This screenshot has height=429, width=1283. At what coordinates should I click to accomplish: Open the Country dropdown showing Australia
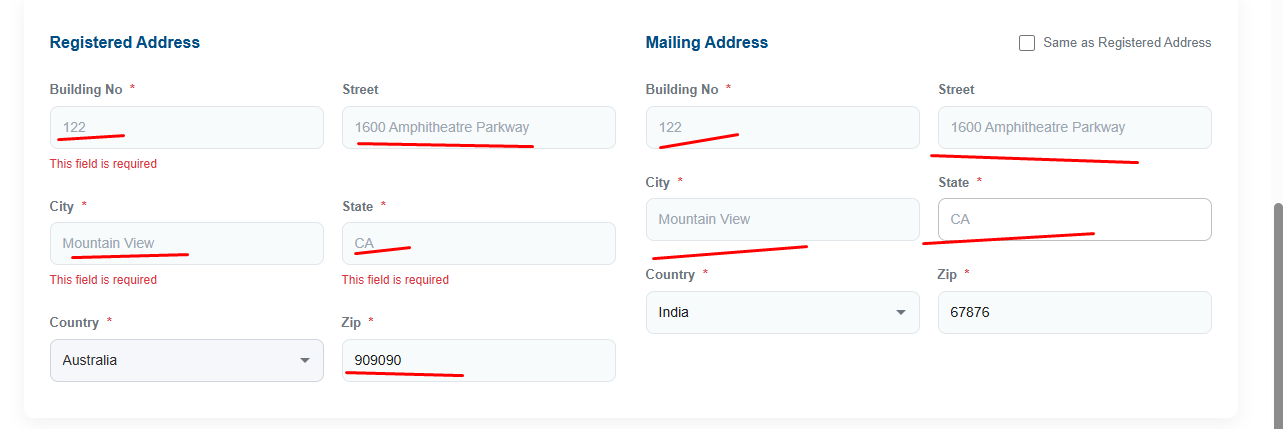pyautogui.click(x=186, y=360)
